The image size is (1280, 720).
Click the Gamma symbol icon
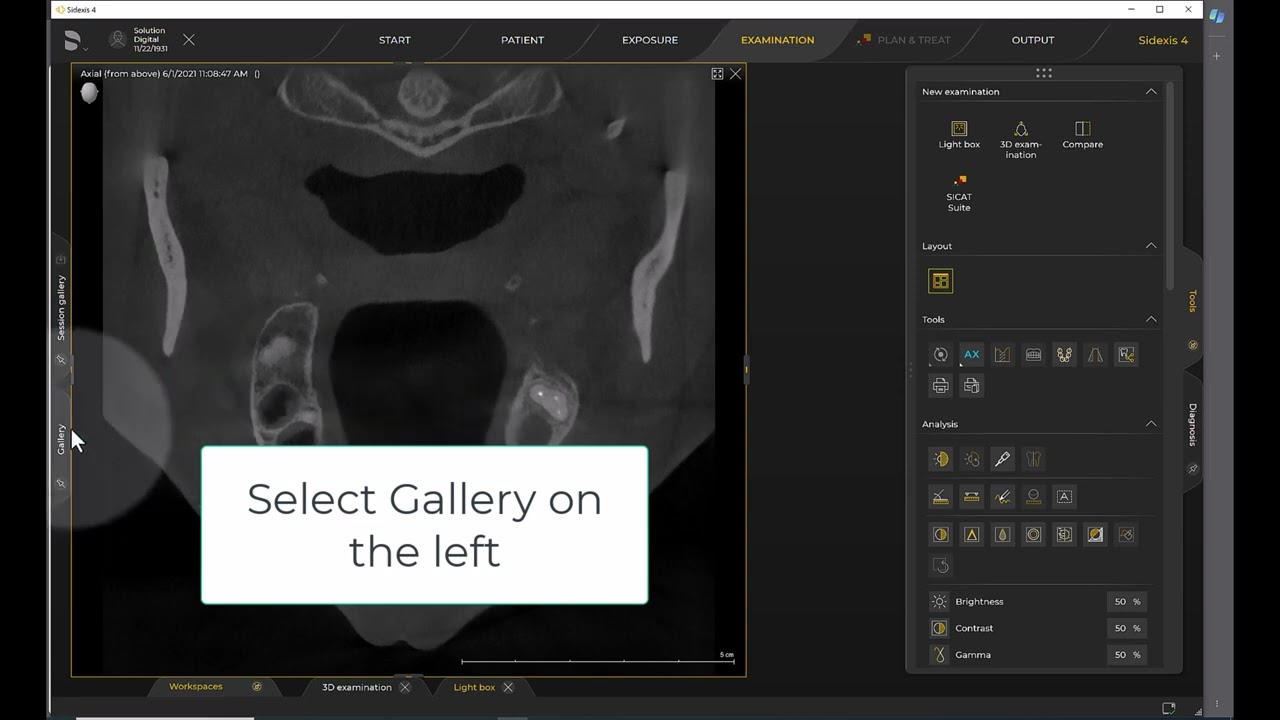(x=939, y=655)
